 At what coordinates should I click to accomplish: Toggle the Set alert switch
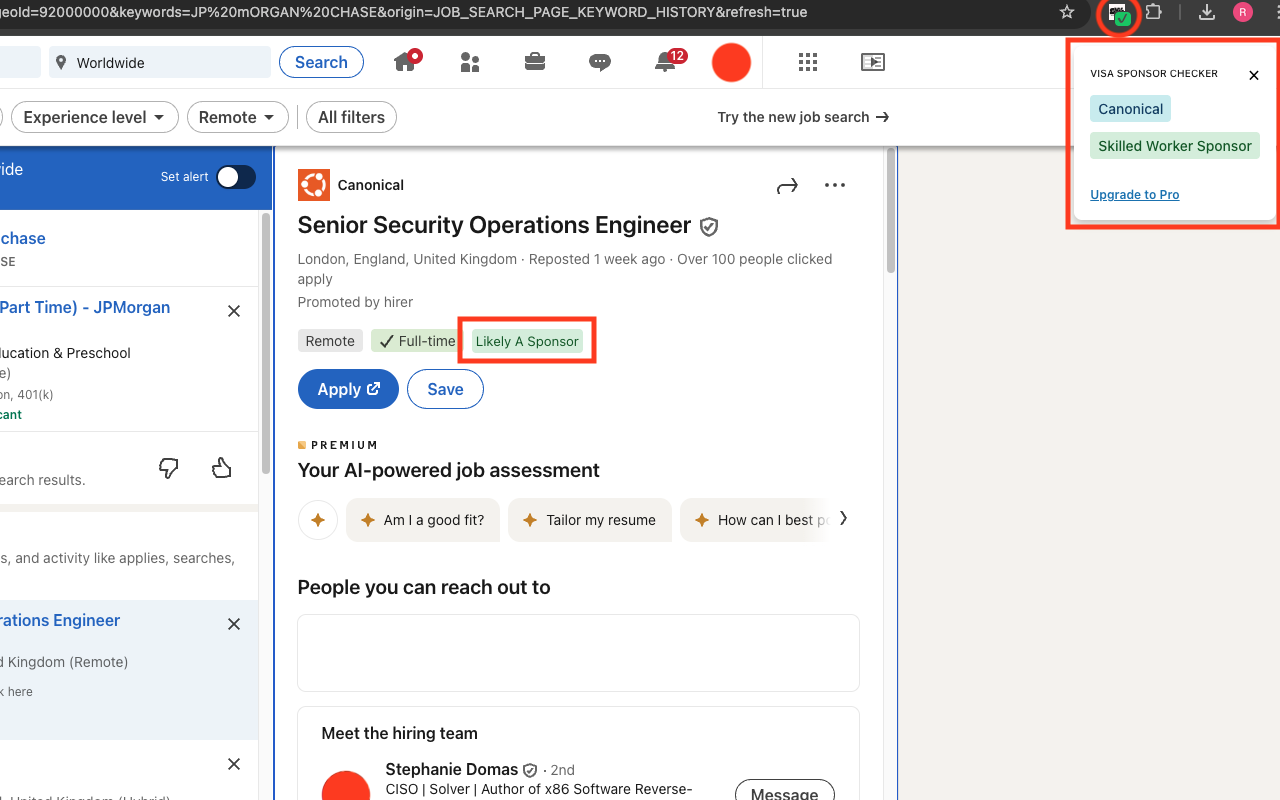point(237,177)
